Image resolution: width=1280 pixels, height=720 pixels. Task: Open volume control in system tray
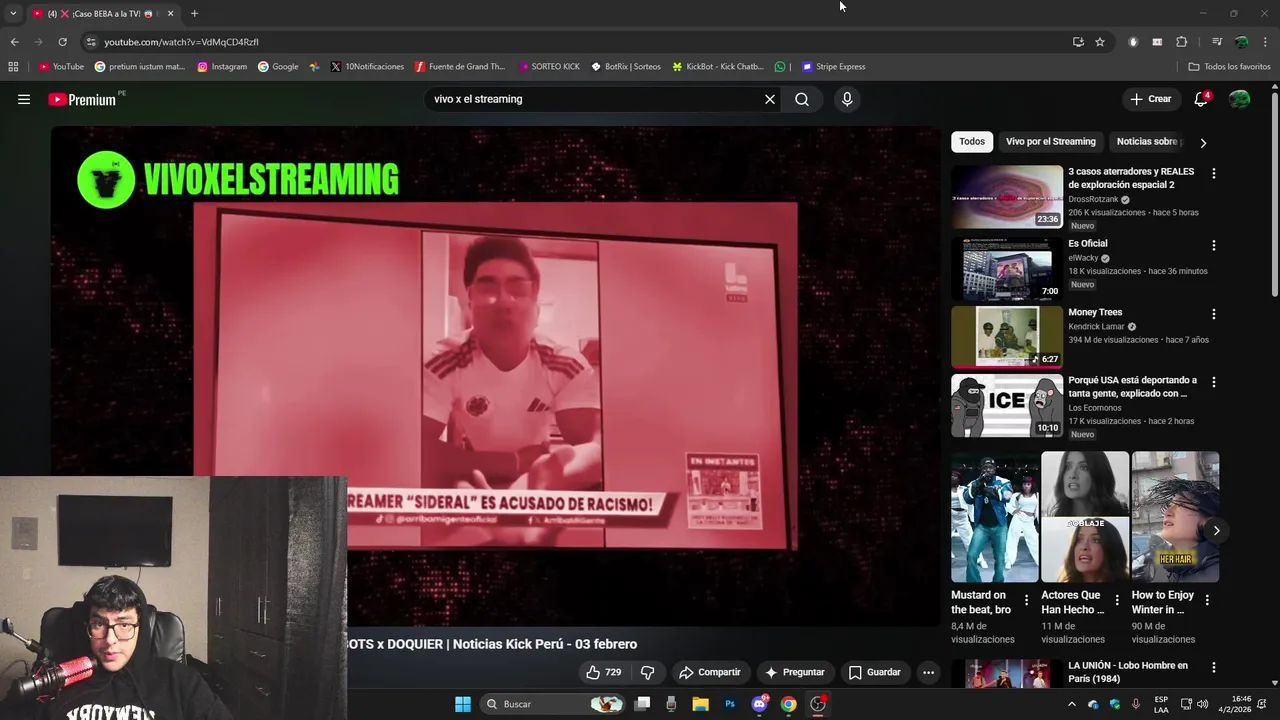coord(1202,704)
